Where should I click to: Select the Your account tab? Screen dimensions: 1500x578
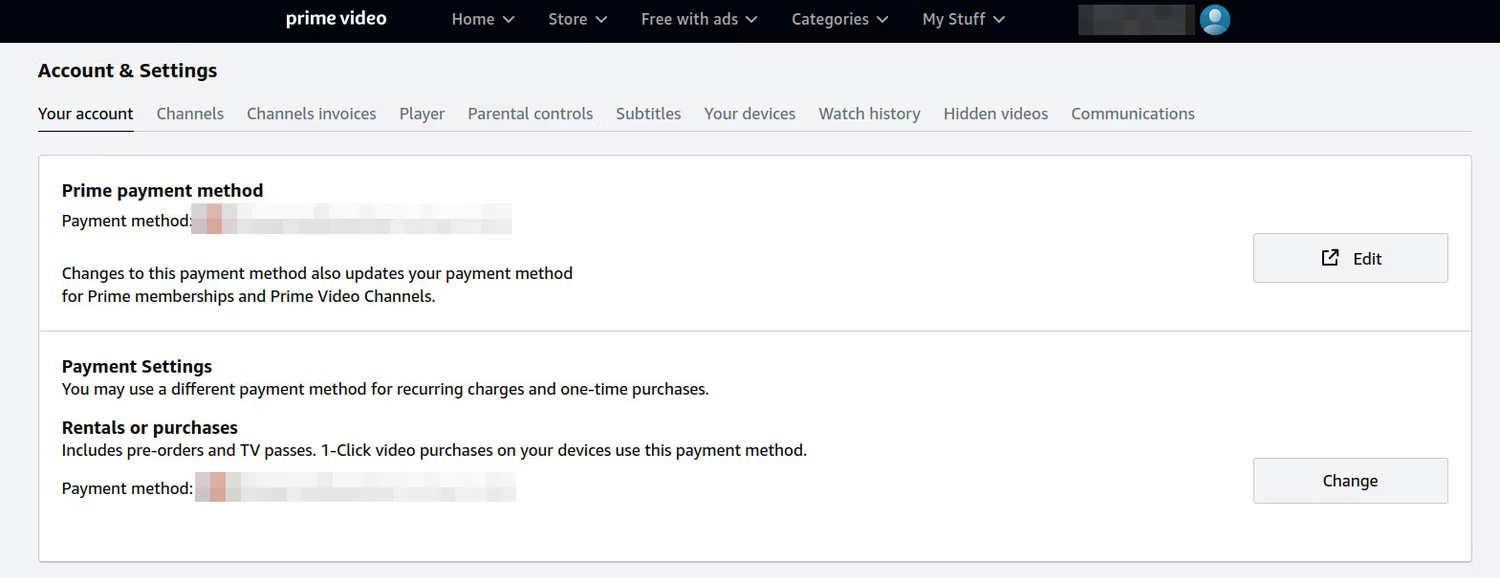[x=86, y=114]
